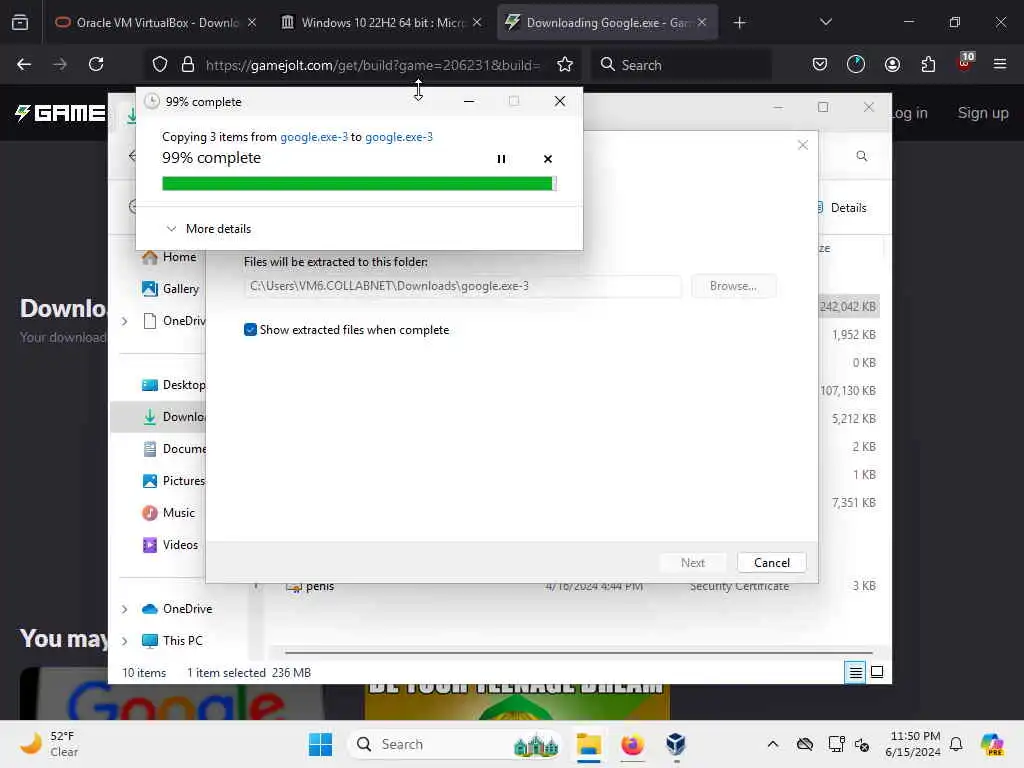Expand the This PC tree node
The image size is (1024, 768).
pyautogui.click(x=125, y=641)
